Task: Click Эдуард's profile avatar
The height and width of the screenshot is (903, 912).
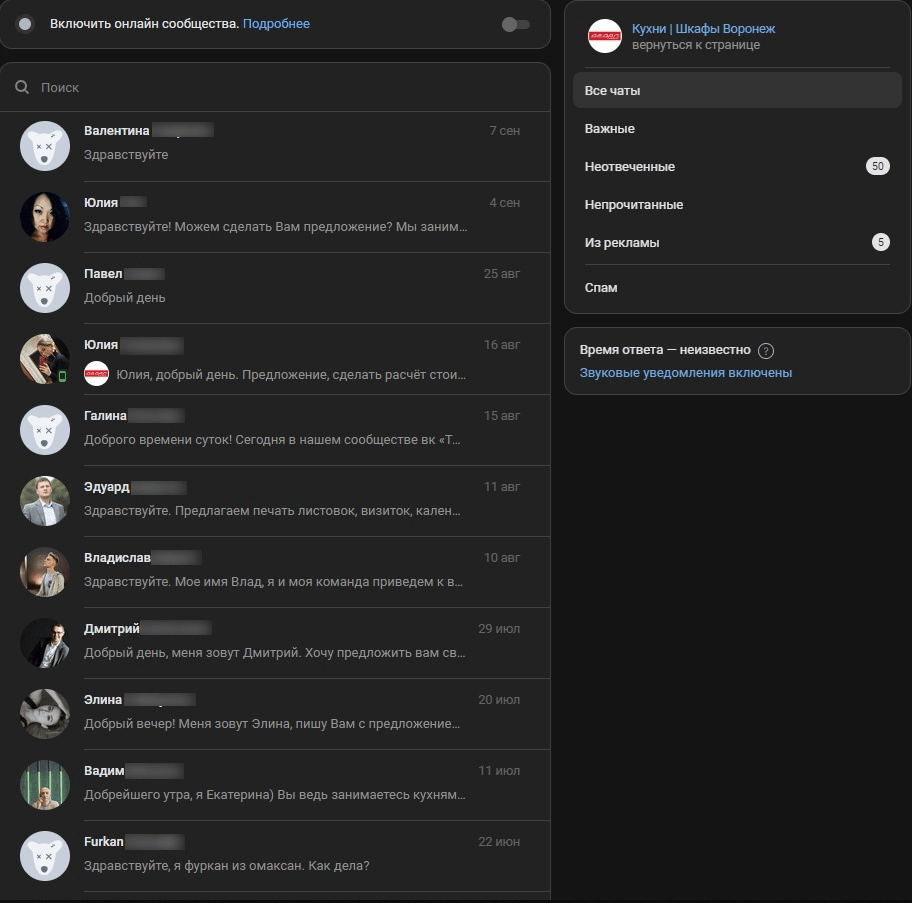Action: pos(45,501)
